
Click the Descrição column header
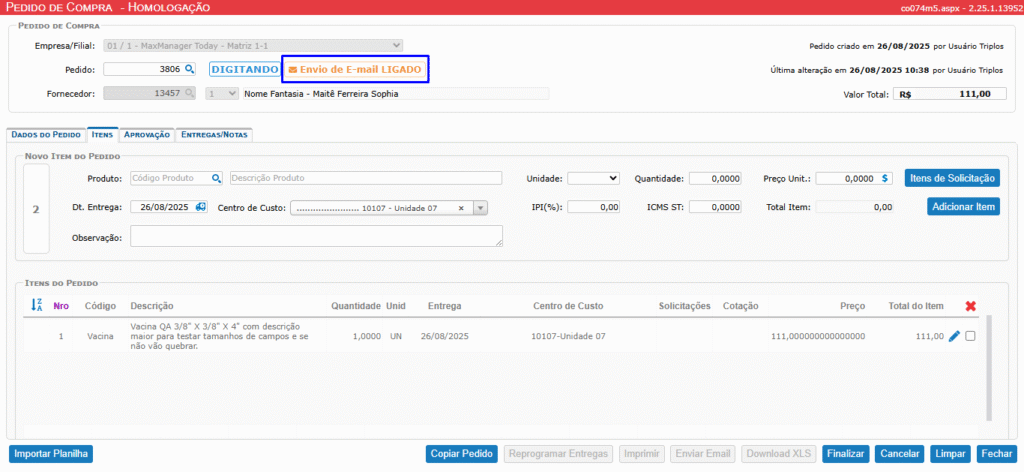pos(152,306)
